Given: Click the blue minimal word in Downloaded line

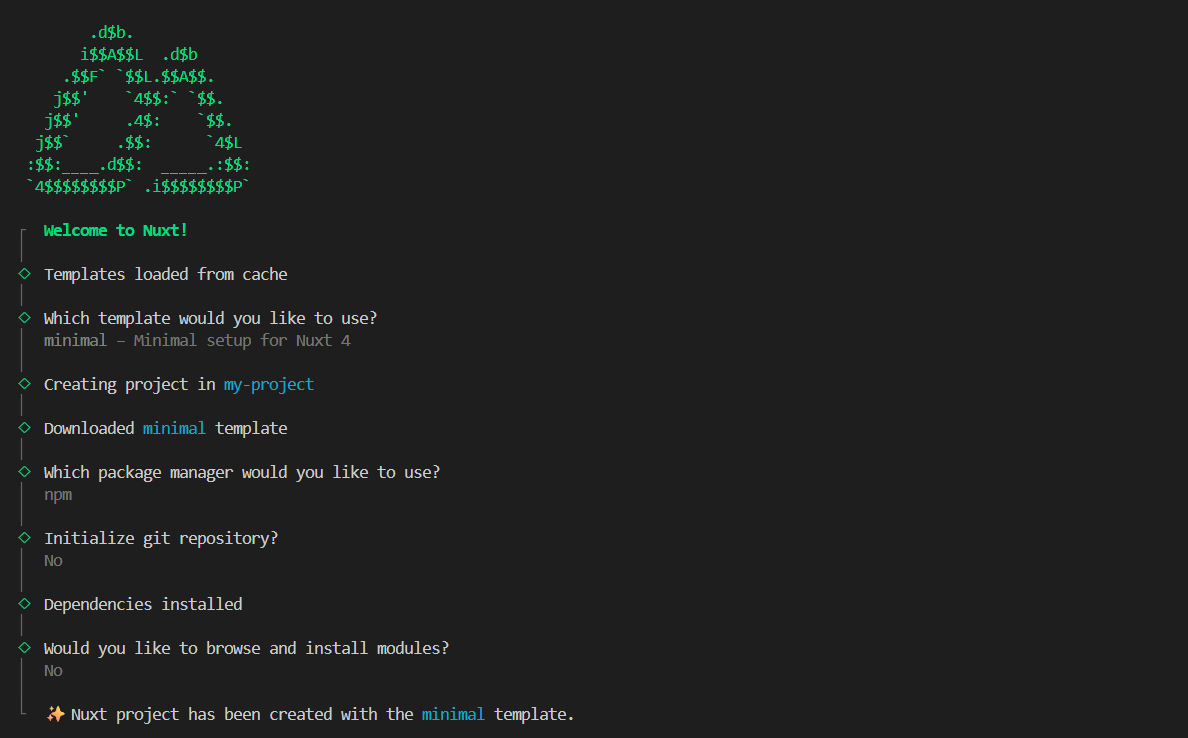Looking at the screenshot, I should tap(174, 428).
